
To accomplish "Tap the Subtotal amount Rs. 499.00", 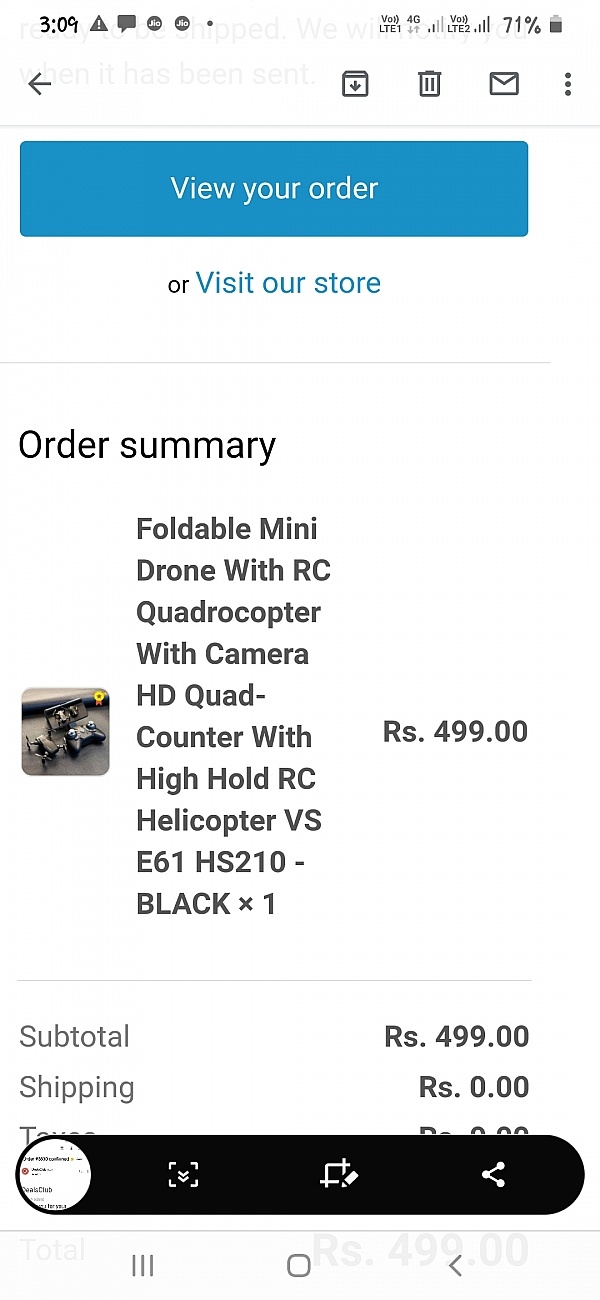I will [x=456, y=1037].
